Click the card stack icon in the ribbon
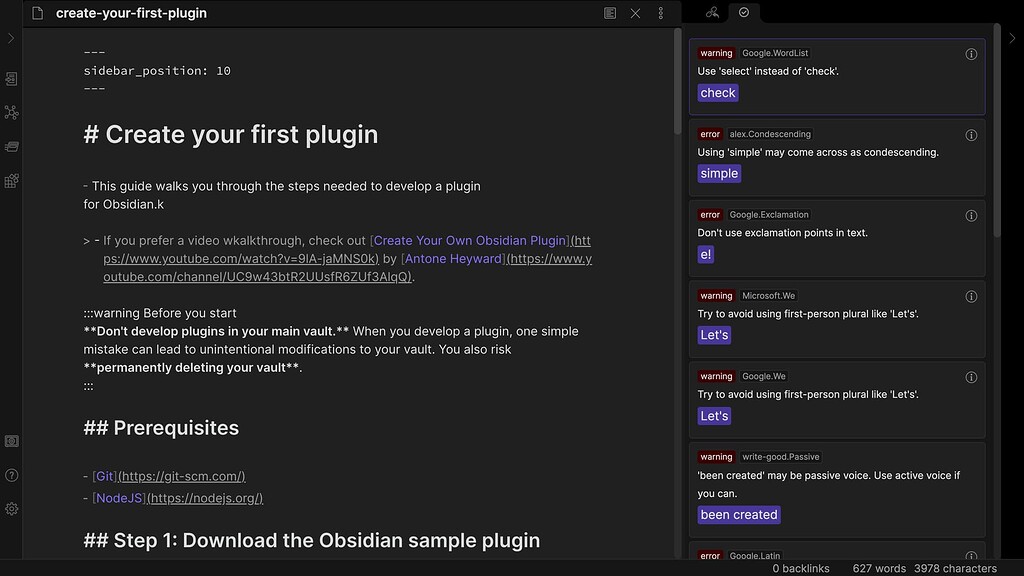The width and height of the screenshot is (1024, 576). (11, 146)
